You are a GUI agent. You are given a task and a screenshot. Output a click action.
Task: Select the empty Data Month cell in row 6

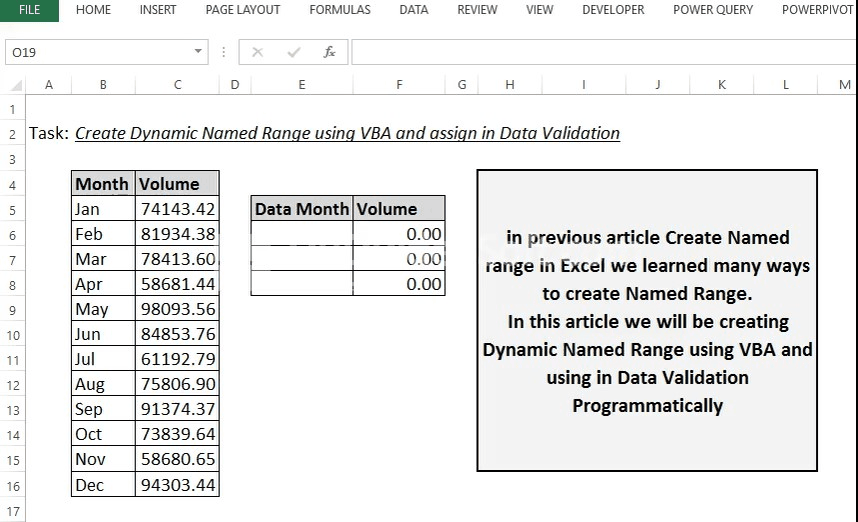coord(302,234)
